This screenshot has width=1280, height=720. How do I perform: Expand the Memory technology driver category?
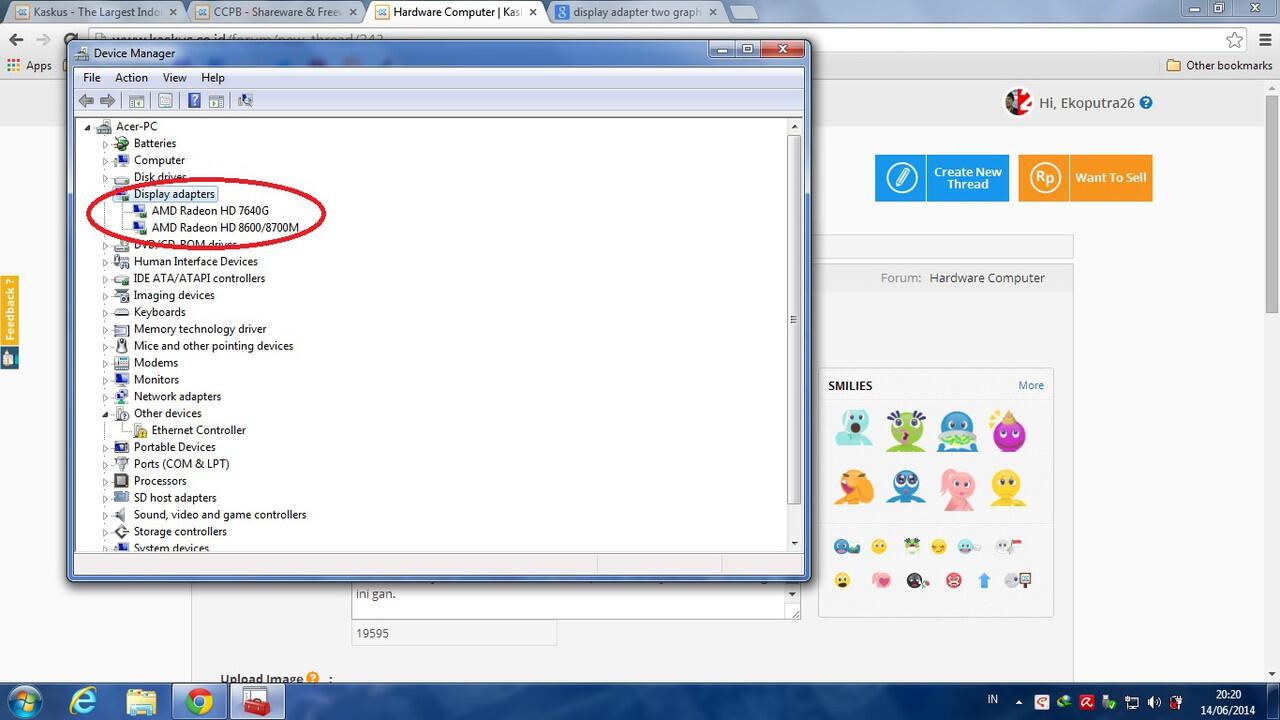click(x=105, y=329)
